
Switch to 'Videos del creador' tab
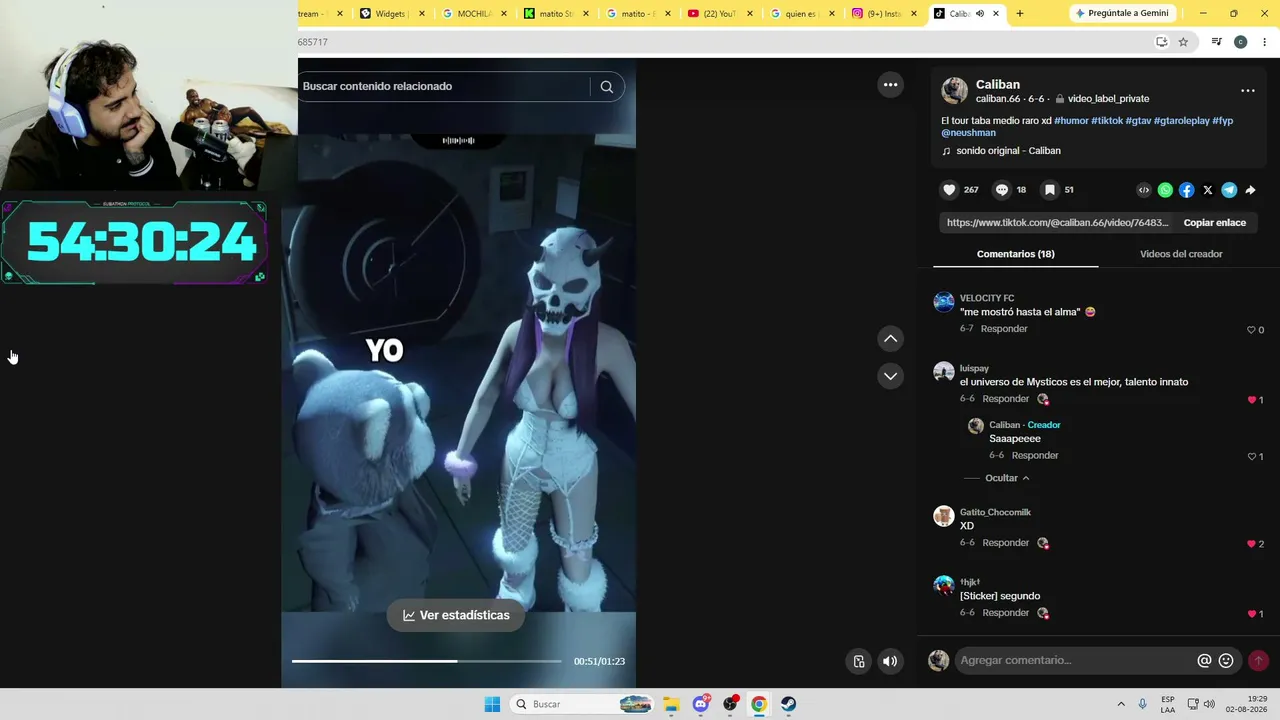coord(1181,254)
